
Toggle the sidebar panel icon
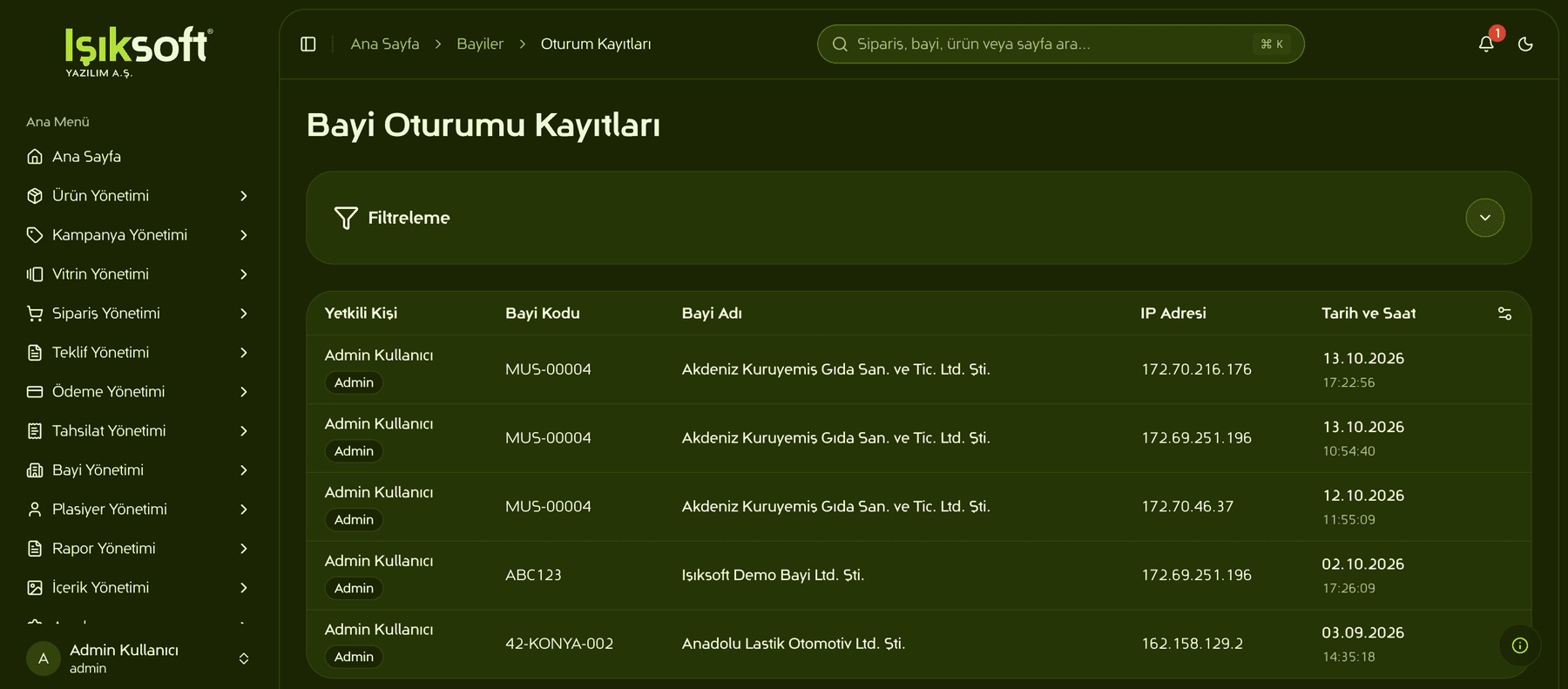point(308,44)
